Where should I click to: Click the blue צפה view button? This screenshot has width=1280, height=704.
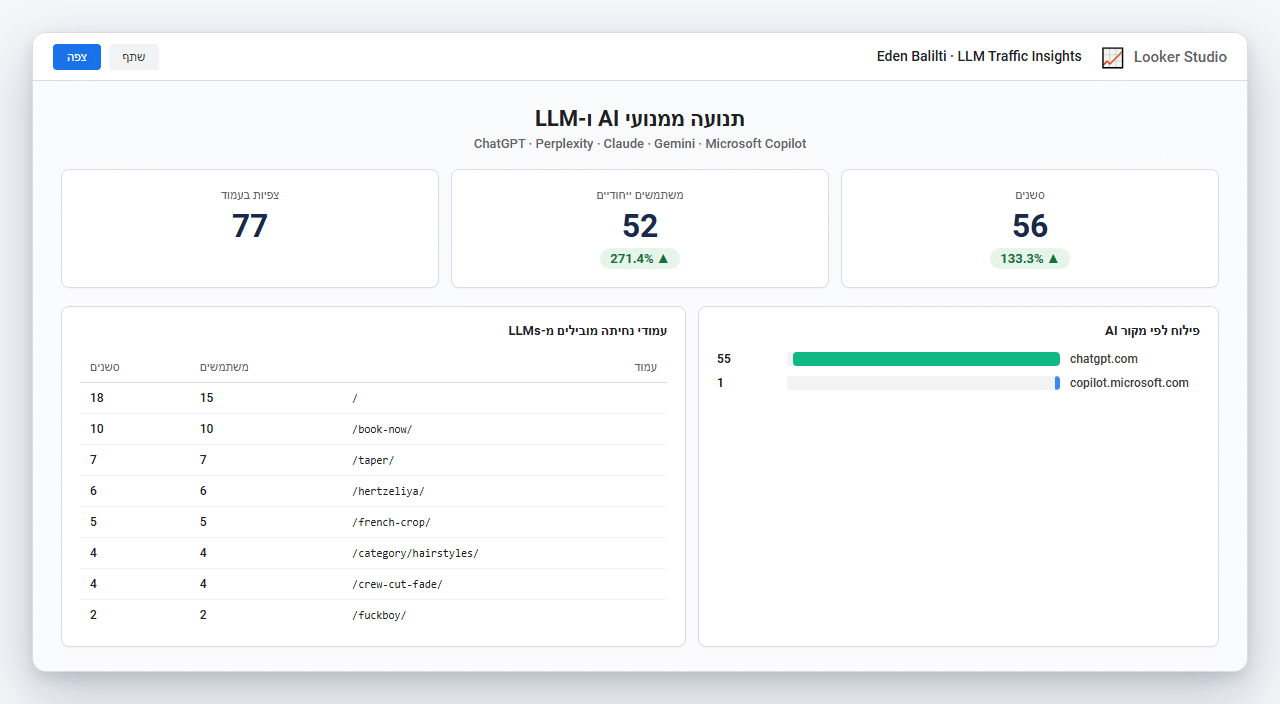[77, 57]
